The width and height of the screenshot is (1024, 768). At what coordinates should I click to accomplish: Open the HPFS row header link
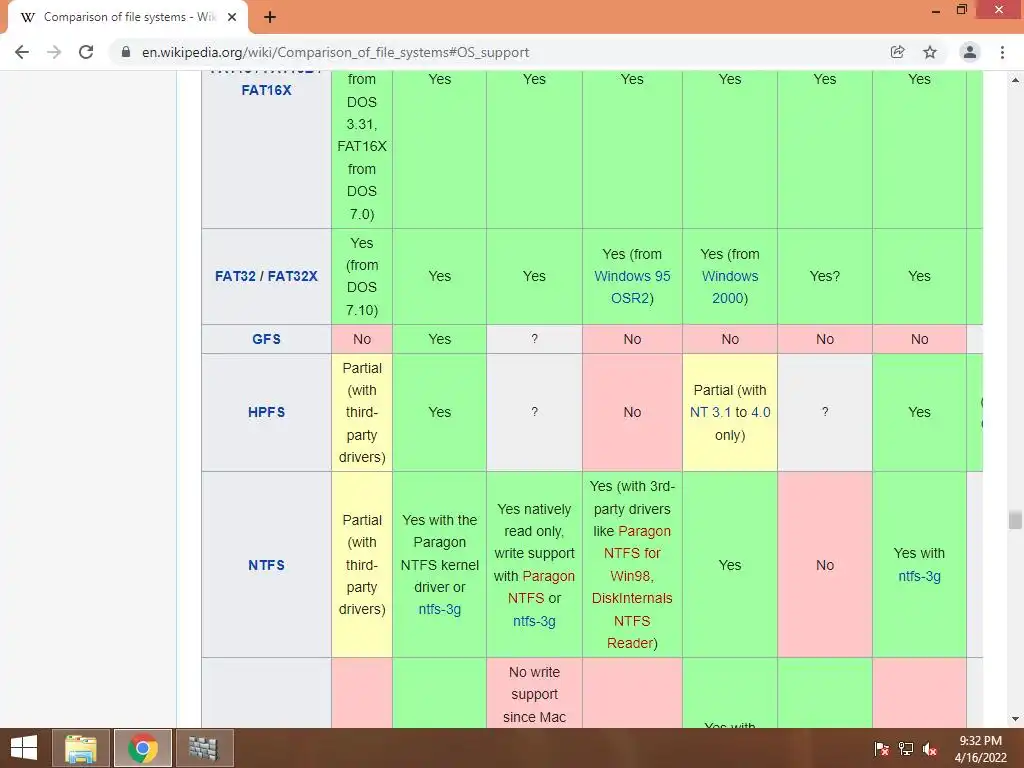[266, 412]
